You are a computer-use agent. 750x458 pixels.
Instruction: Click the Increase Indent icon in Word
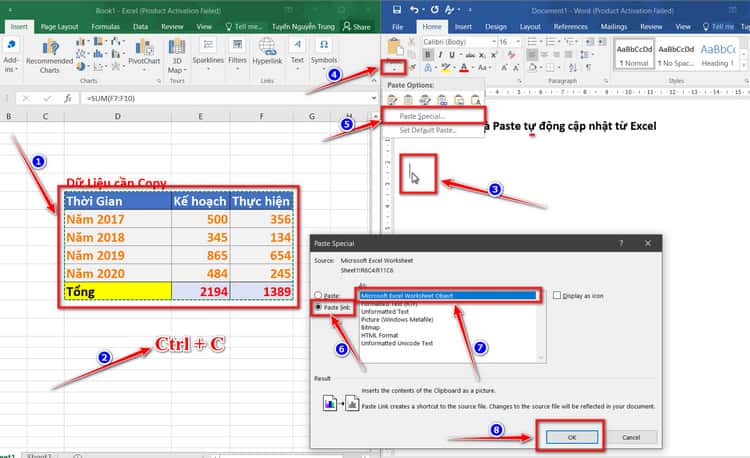coord(601,42)
